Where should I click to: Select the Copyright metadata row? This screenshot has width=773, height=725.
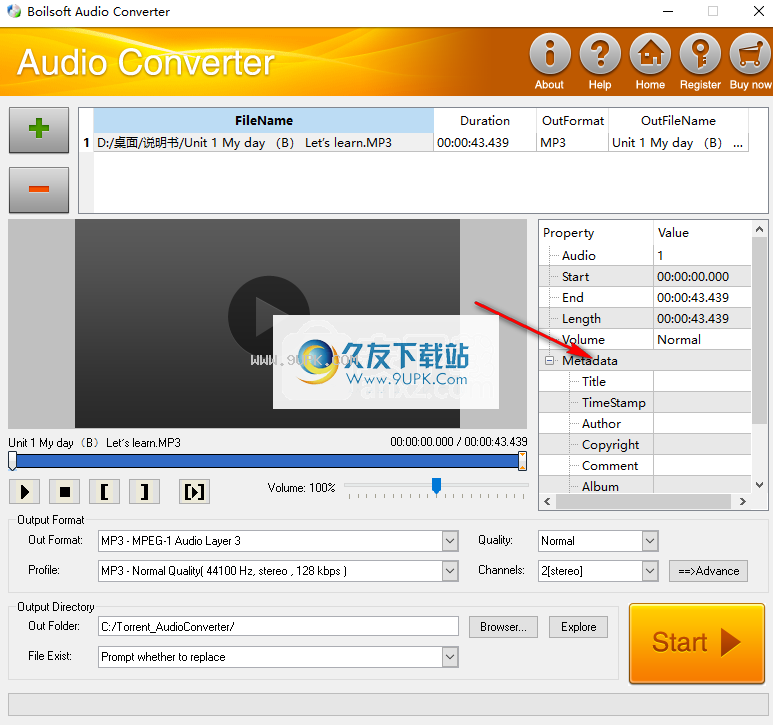(645, 445)
